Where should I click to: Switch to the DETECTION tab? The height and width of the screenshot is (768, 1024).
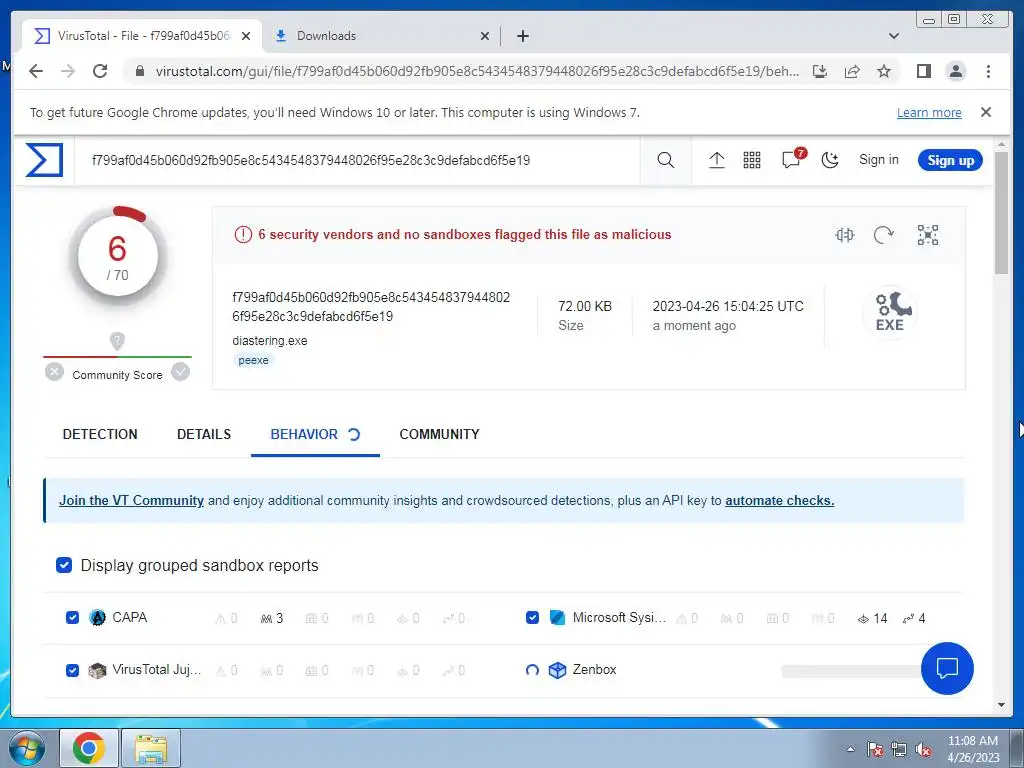tap(100, 434)
